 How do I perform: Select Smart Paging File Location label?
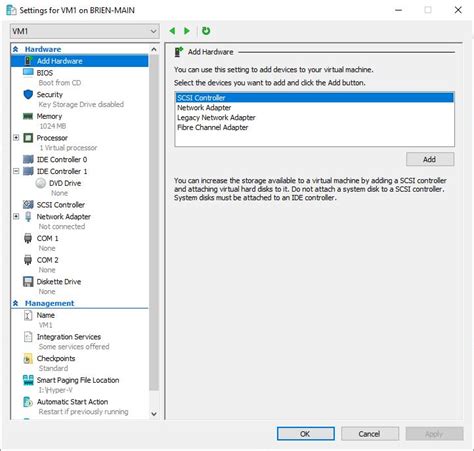78,380
